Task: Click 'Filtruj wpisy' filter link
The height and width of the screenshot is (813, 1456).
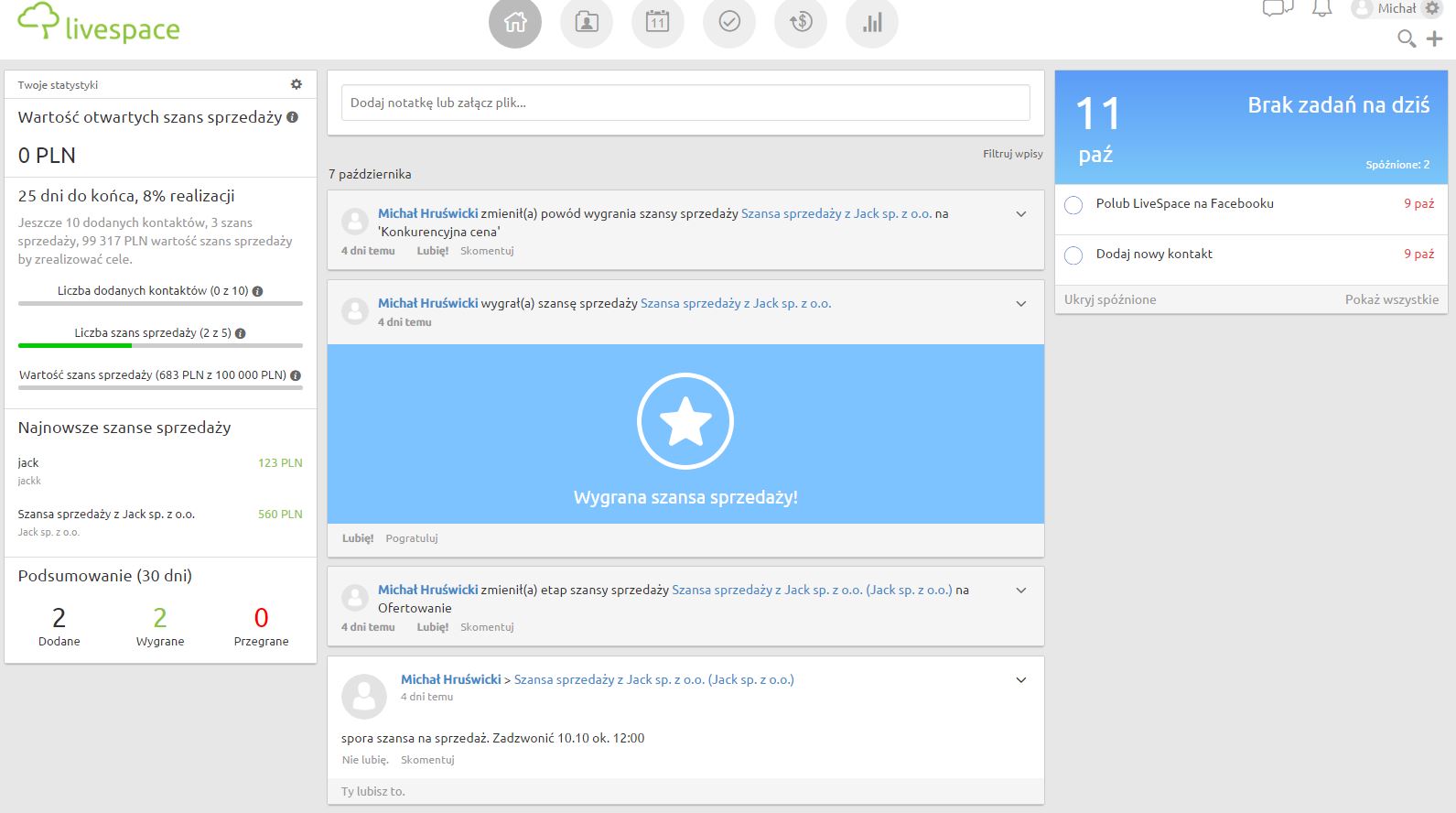Action: (x=1012, y=154)
